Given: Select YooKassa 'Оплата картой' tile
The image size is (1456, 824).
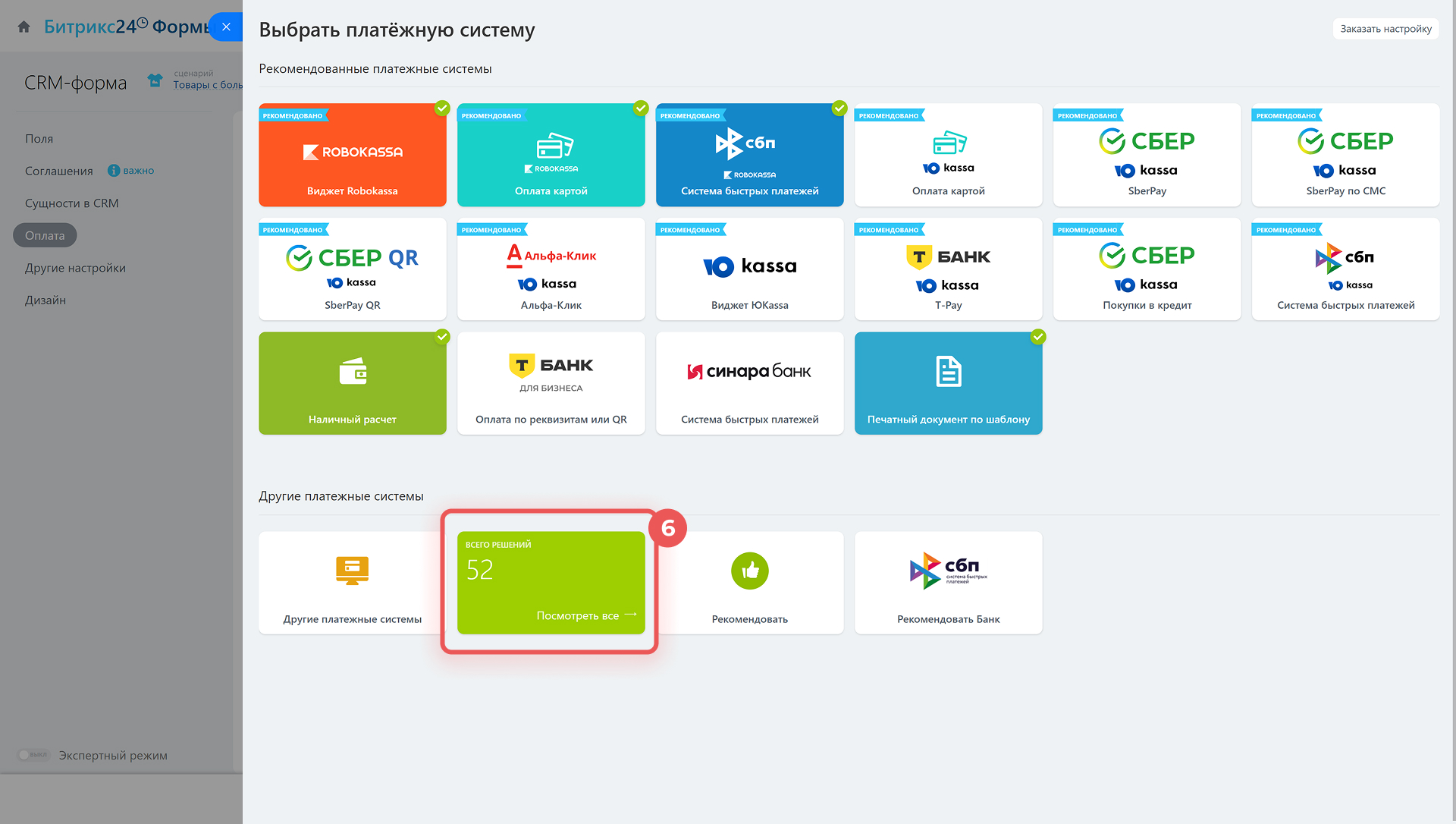Looking at the screenshot, I should coord(948,155).
